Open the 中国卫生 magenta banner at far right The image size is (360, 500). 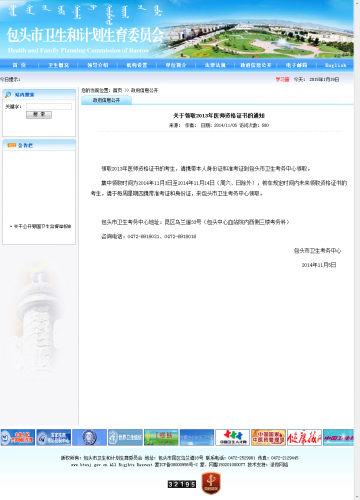tap(338, 437)
